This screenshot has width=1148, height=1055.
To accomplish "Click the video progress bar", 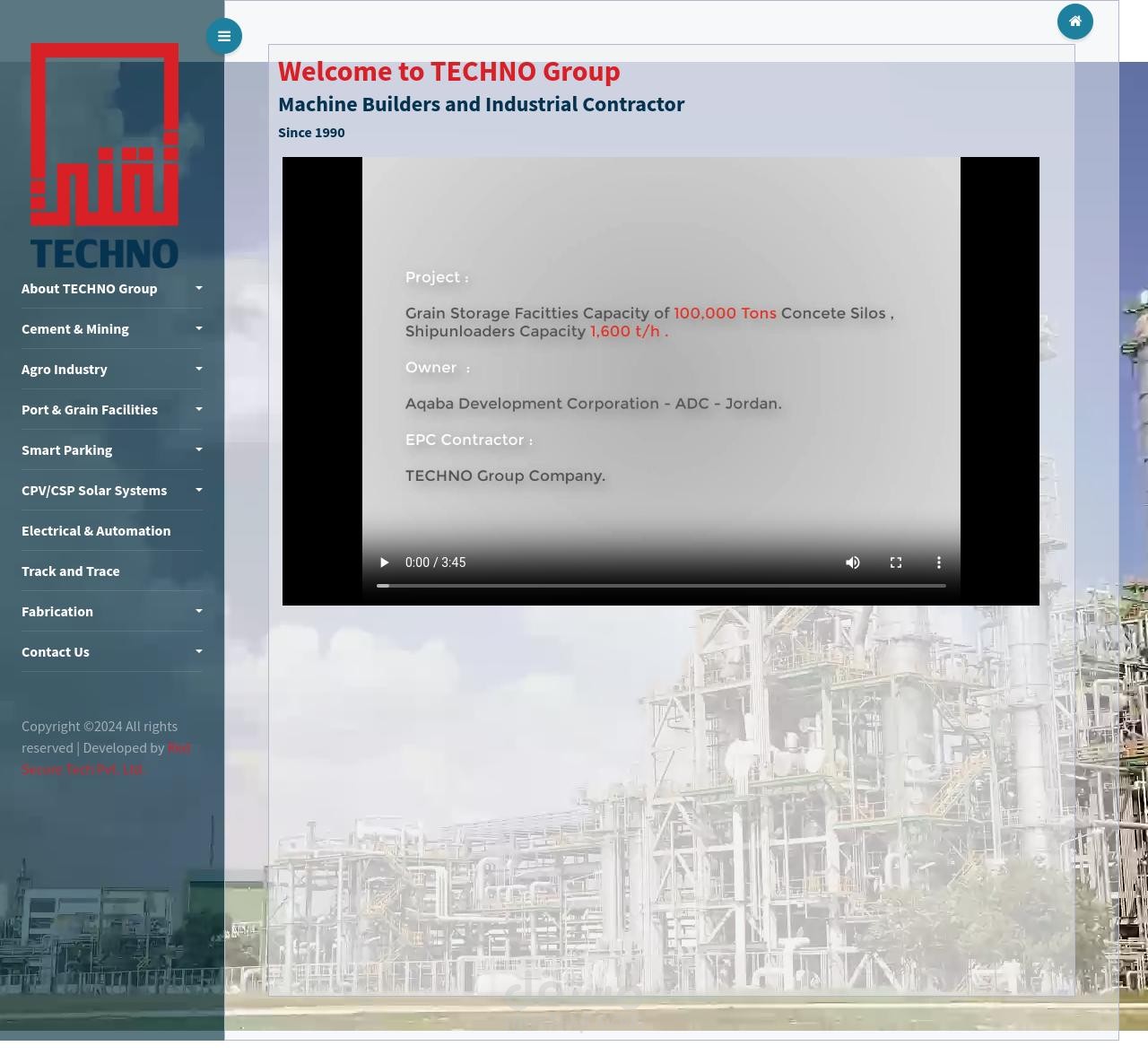I will 661,586.
